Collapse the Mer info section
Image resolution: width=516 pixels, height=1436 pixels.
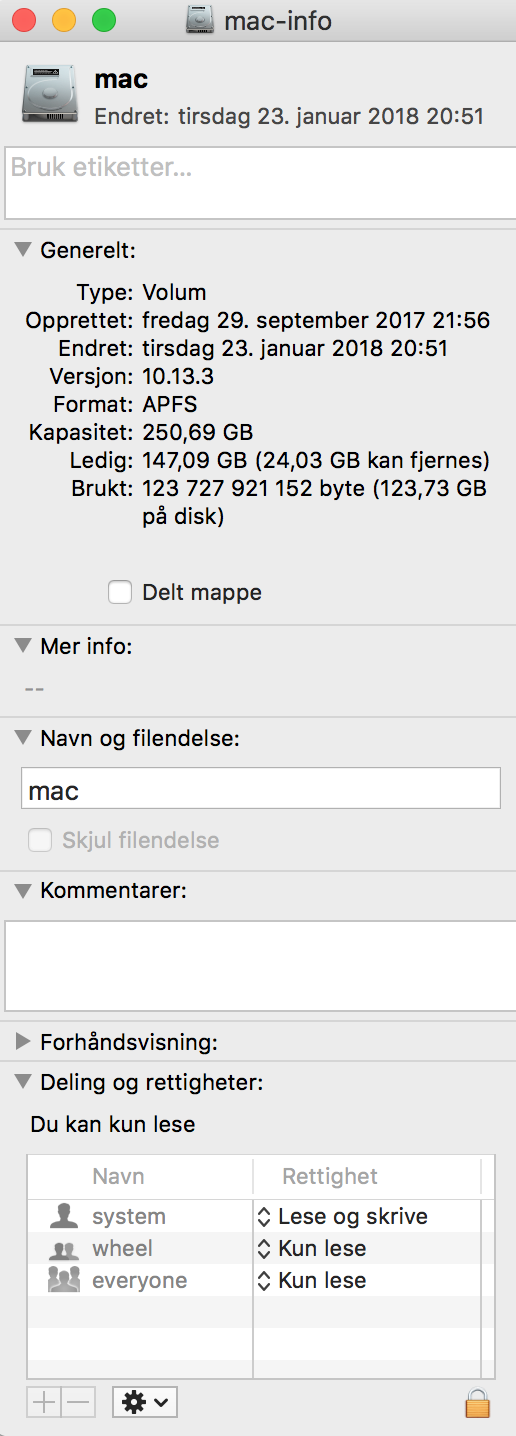[23, 645]
